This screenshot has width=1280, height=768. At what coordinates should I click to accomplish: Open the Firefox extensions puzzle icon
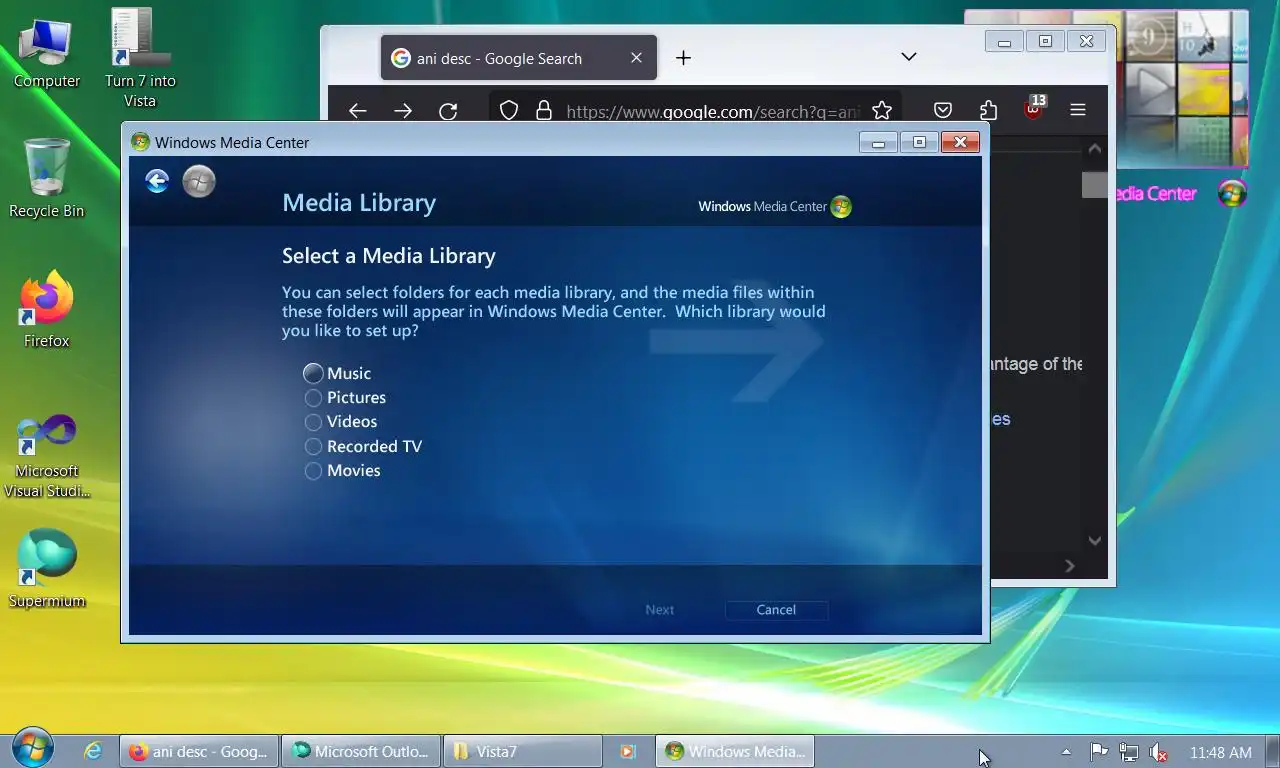[x=989, y=111]
